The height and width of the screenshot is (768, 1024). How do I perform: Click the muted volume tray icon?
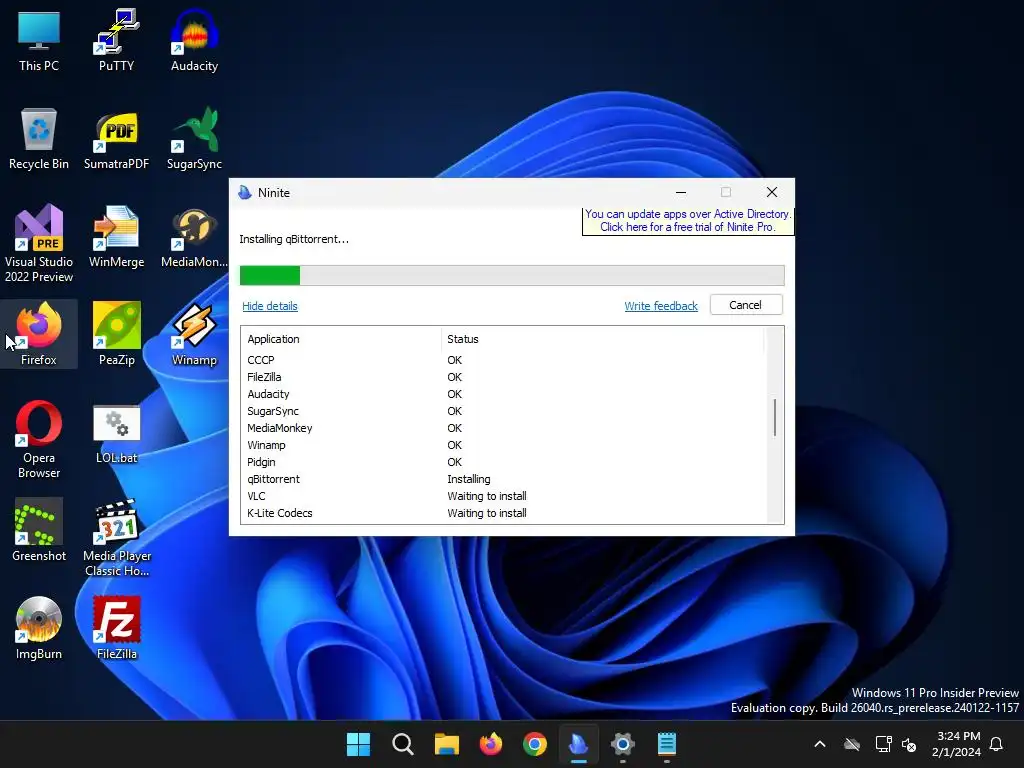(x=908, y=744)
